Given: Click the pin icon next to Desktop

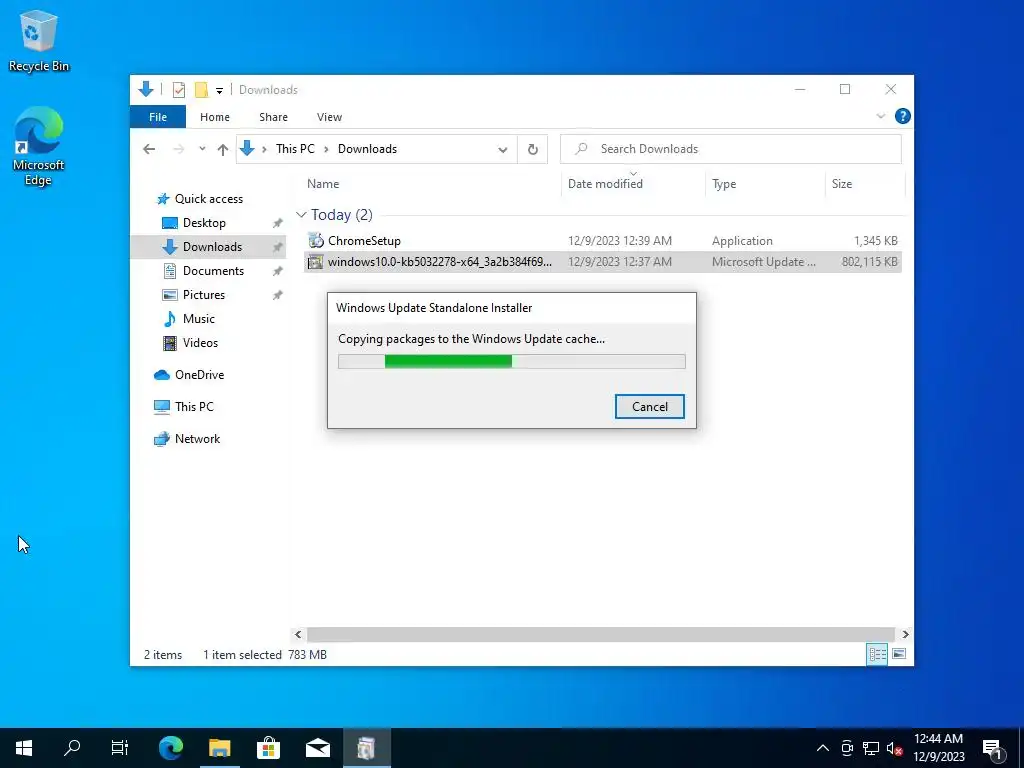Looking at the screenshot, I should (278, 223).
